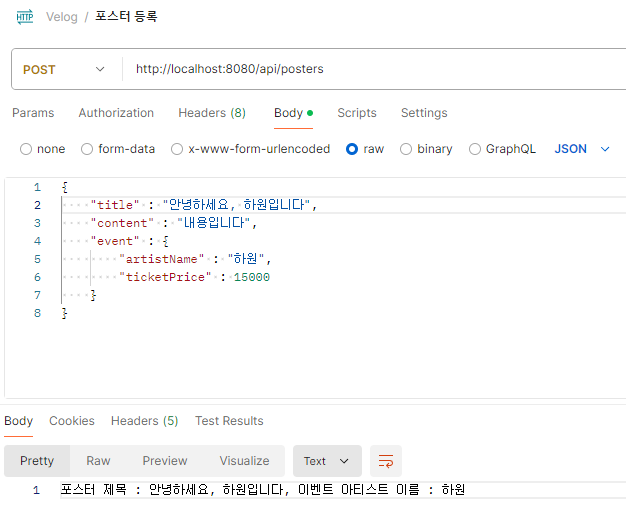
Task: Click the "ticketPrice" key in editor
Action: [165, 277]
